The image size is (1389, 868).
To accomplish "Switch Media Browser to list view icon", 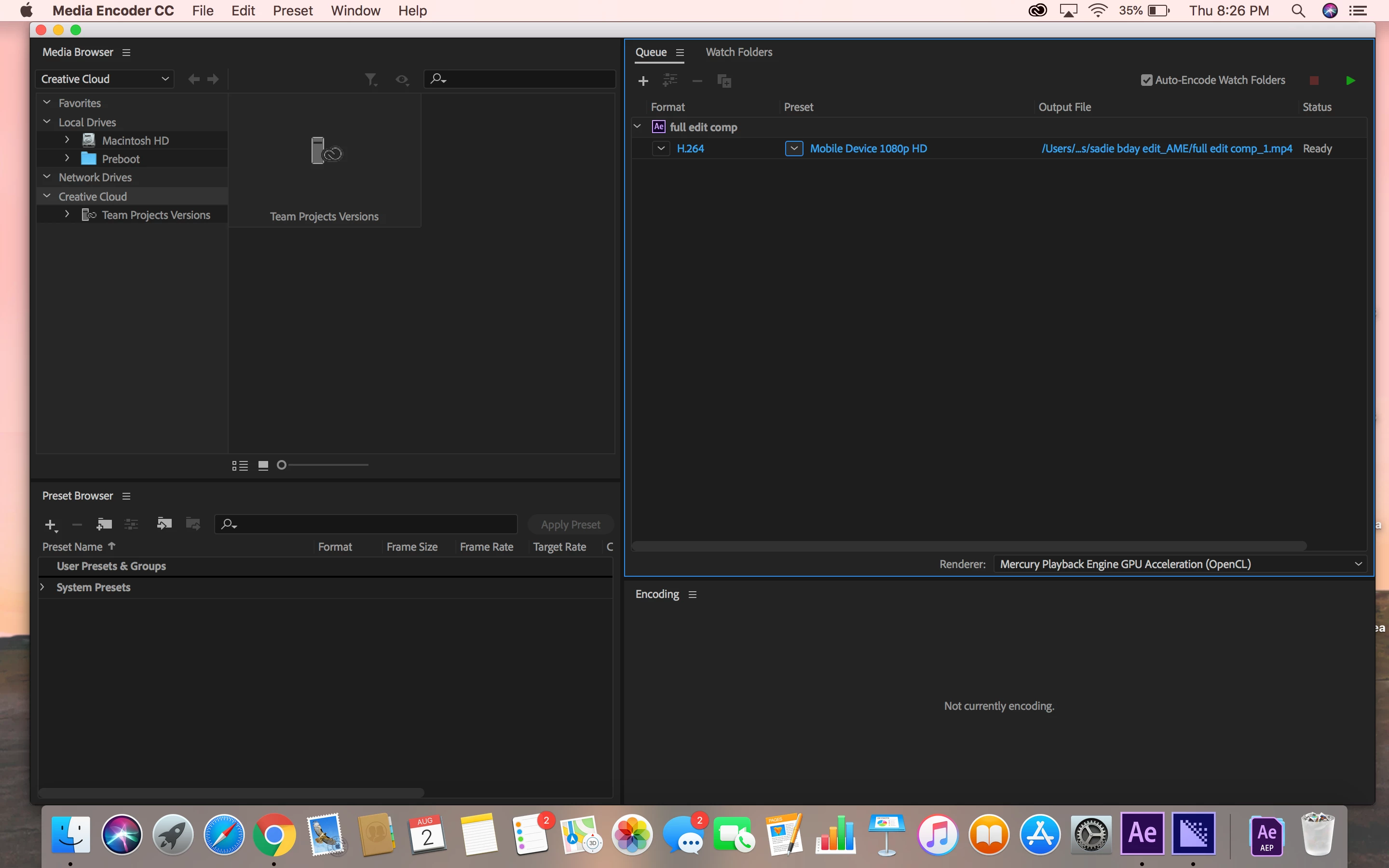I will [x=240, y=465].
